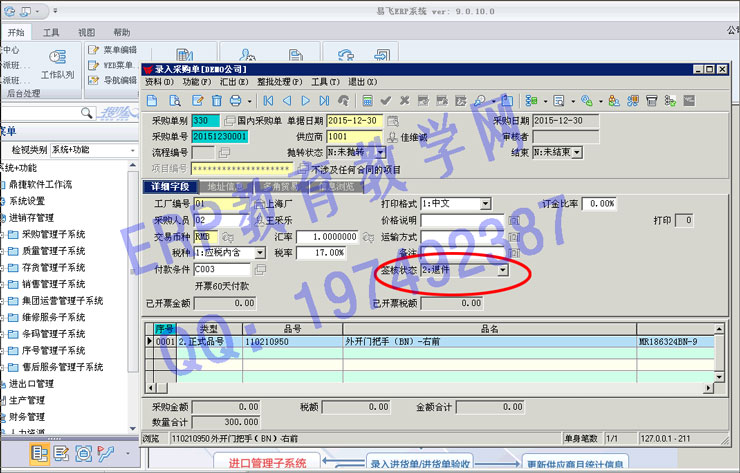Click currency exchange icon beside RMB

(227, 237)
